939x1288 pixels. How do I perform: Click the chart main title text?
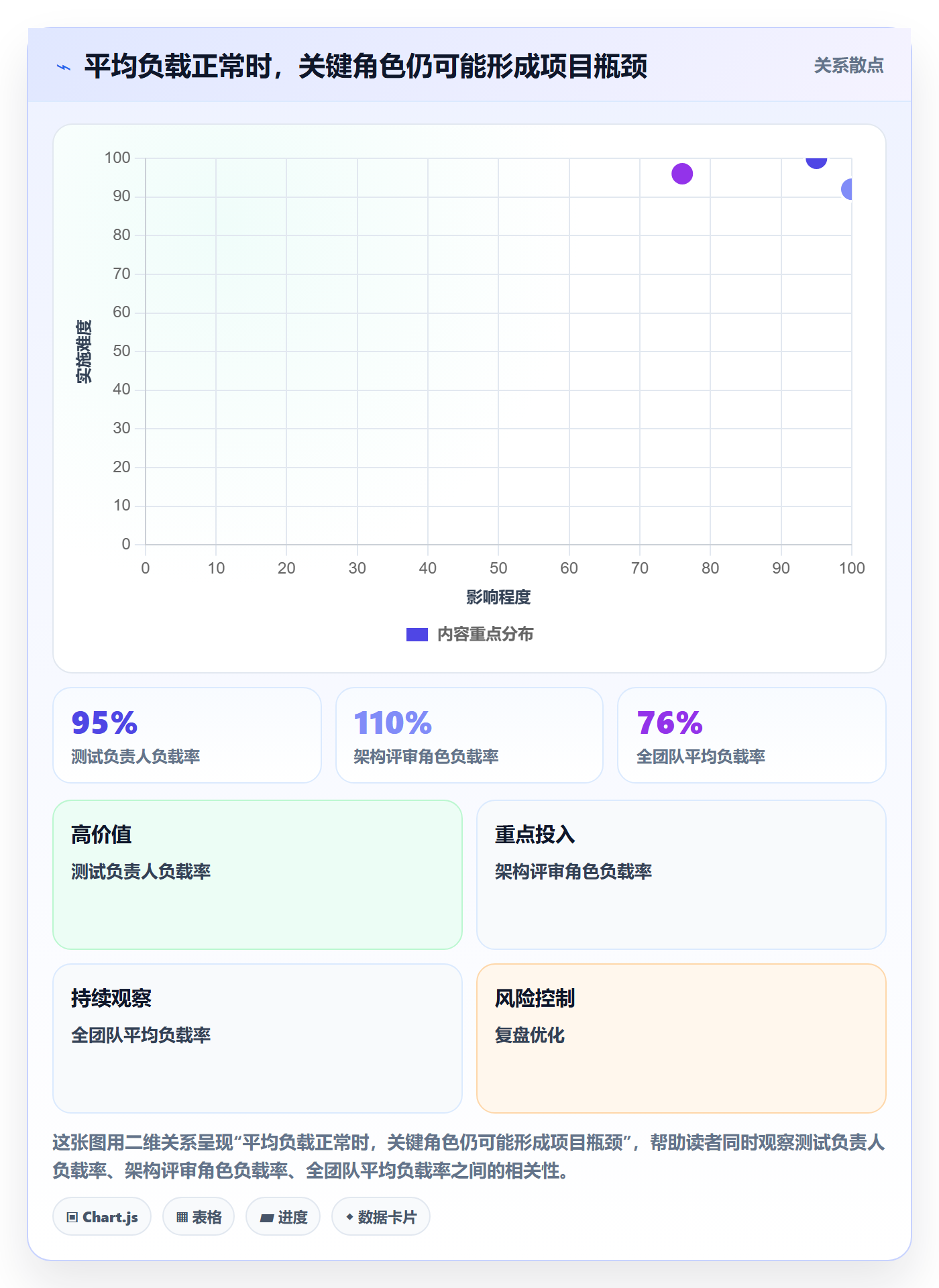[366, 66]
